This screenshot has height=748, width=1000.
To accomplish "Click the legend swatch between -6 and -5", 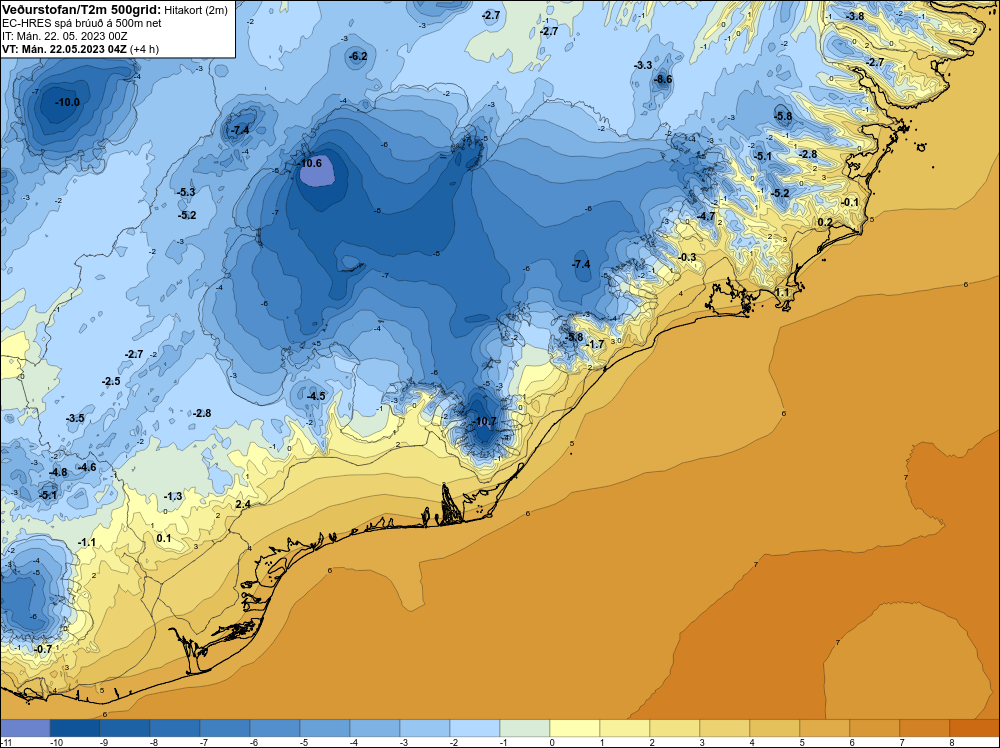I will point(275,728).
